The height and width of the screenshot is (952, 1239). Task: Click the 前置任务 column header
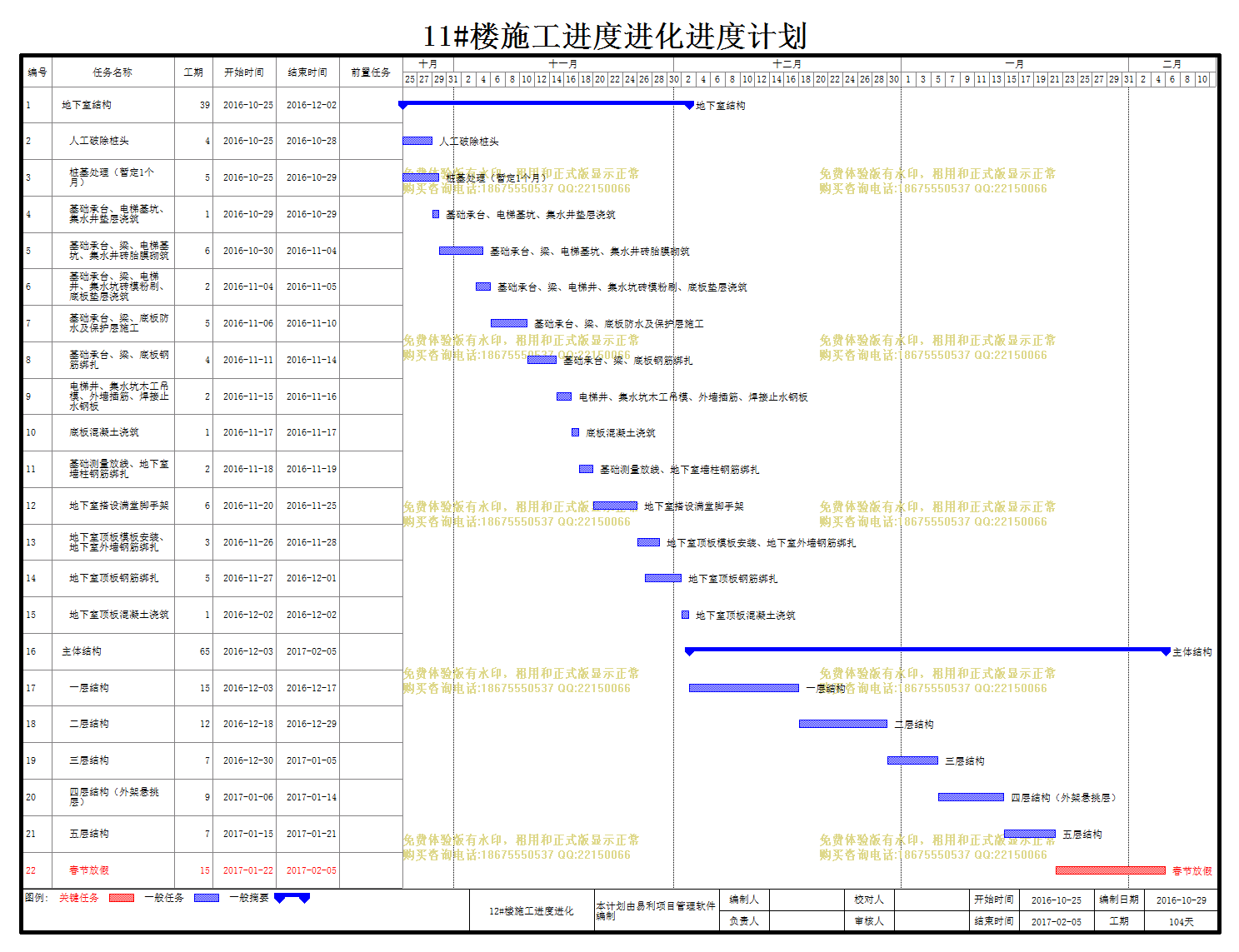tap(371, 72)
